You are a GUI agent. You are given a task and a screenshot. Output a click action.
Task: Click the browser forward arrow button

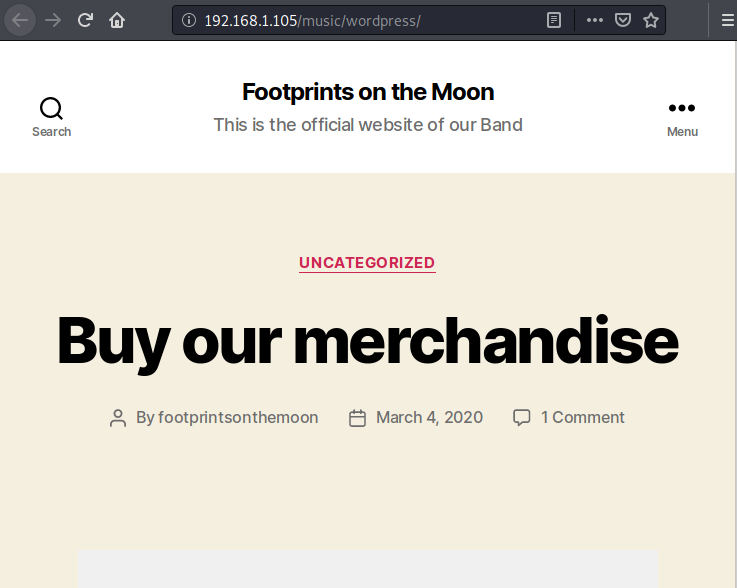(53, 20)
